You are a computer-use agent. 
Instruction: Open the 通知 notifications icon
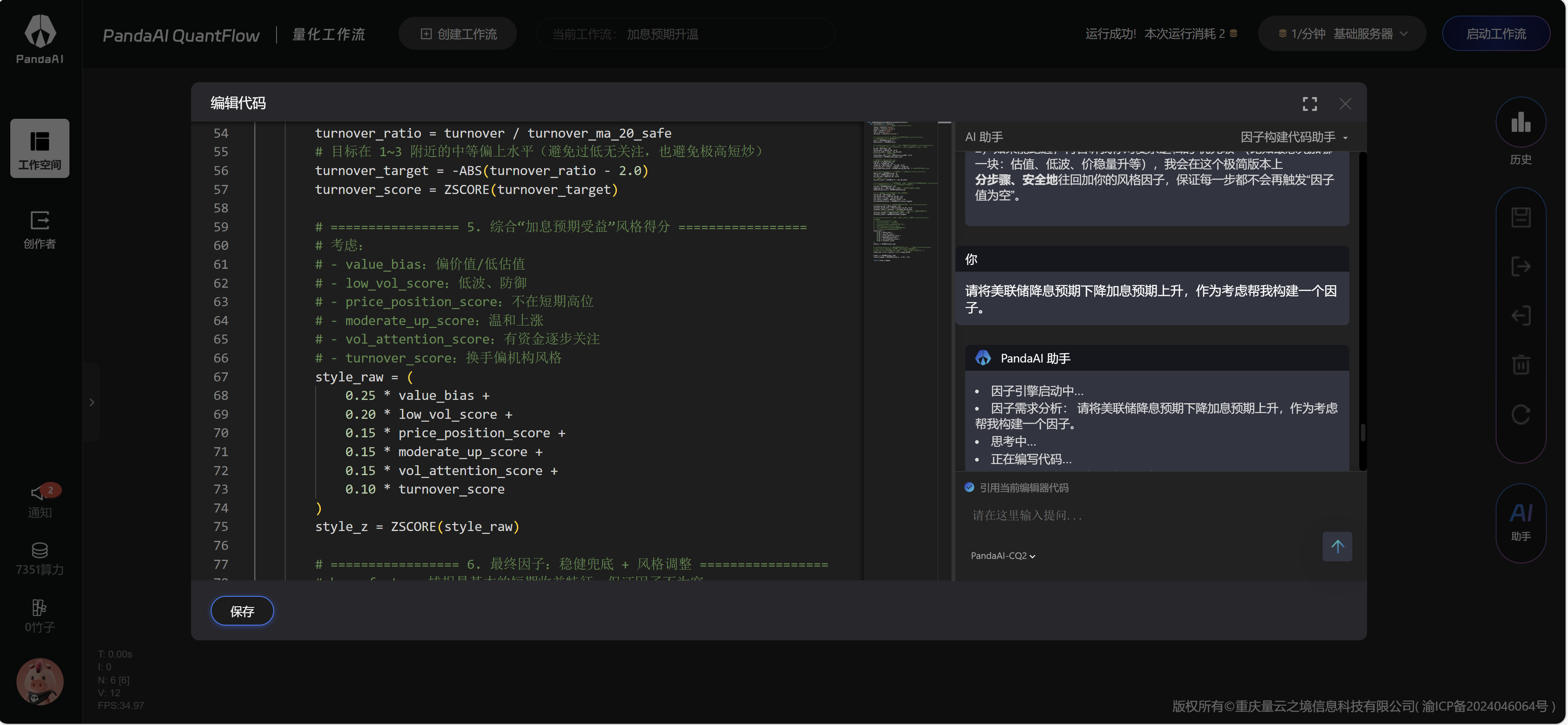(39, 500)
